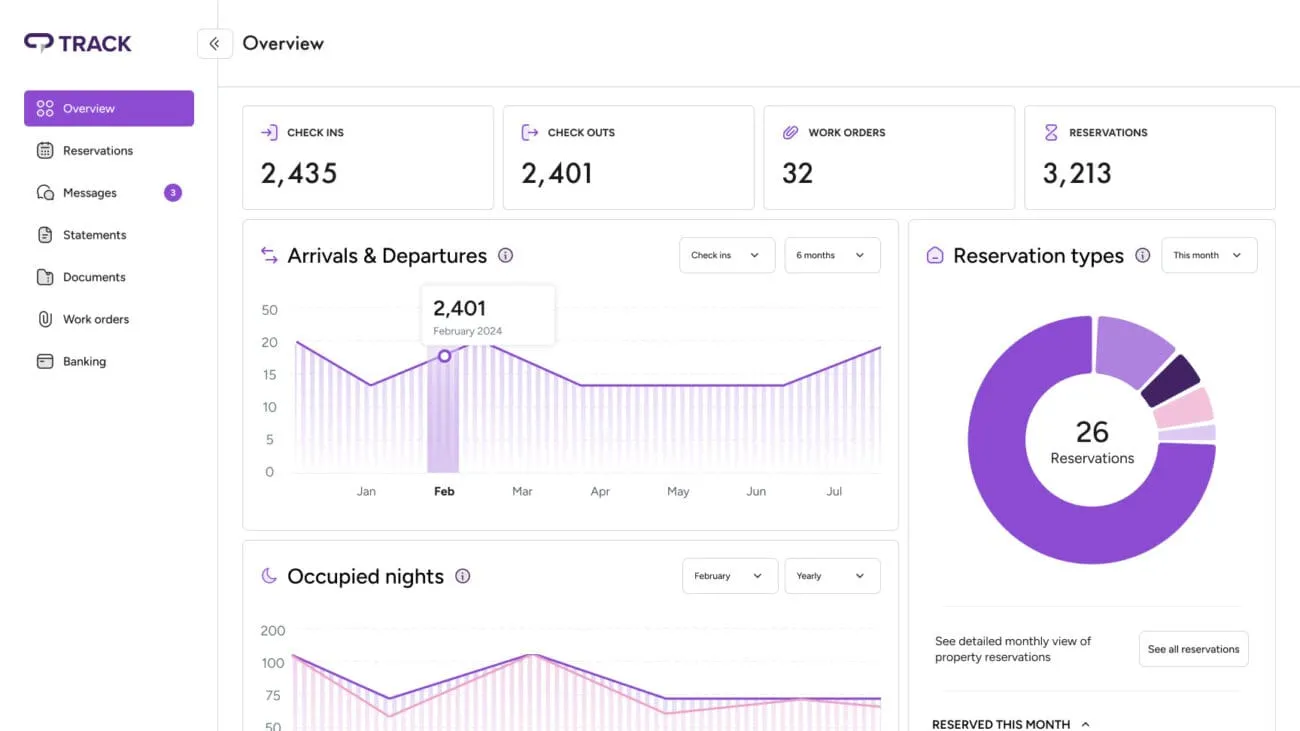Click the info icon next to Occupied nights
This screenshot has width=1300, height=731.
click(x=462, y=576)
